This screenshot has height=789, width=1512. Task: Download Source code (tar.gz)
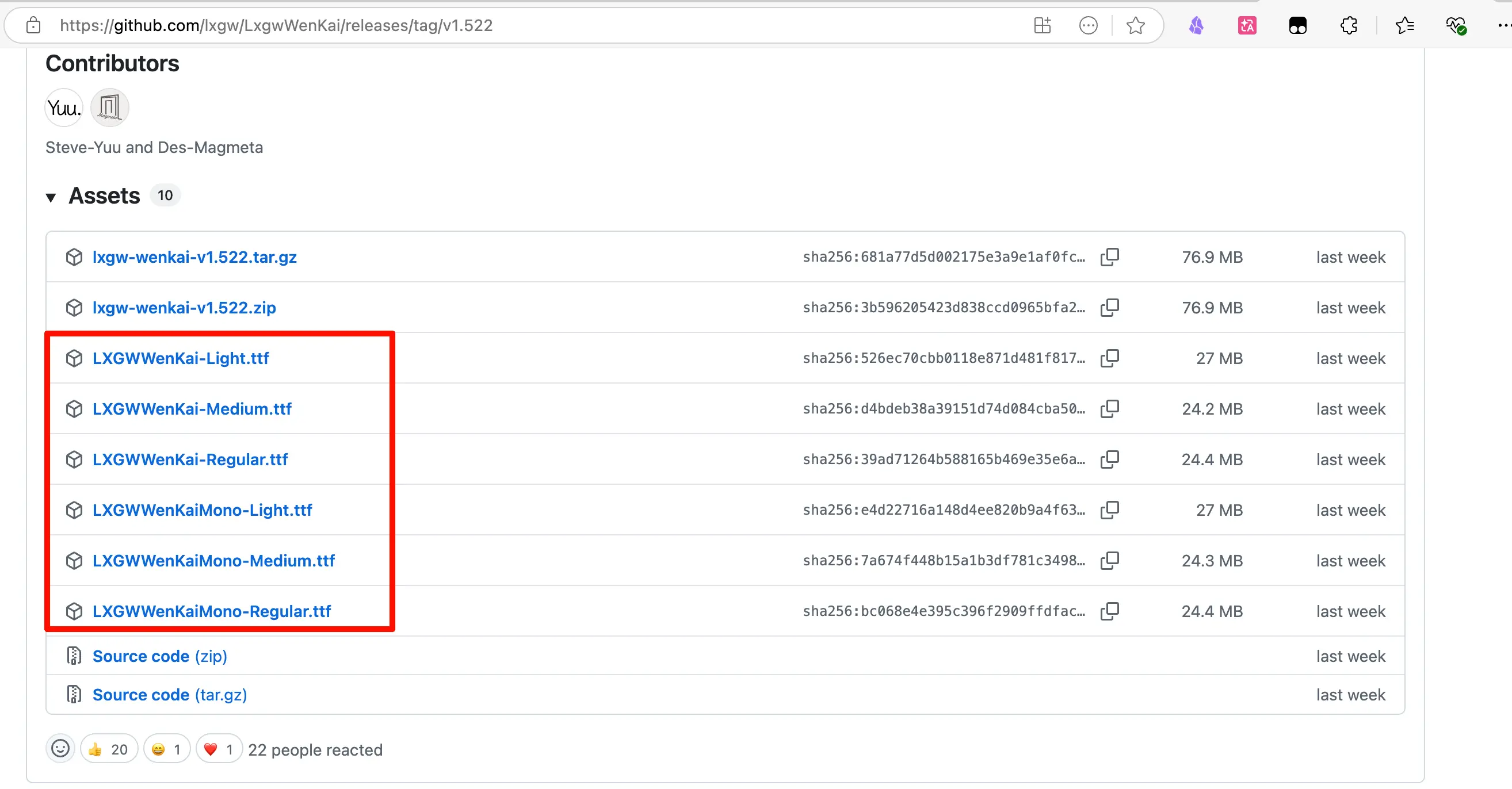[x=170, y=695]
